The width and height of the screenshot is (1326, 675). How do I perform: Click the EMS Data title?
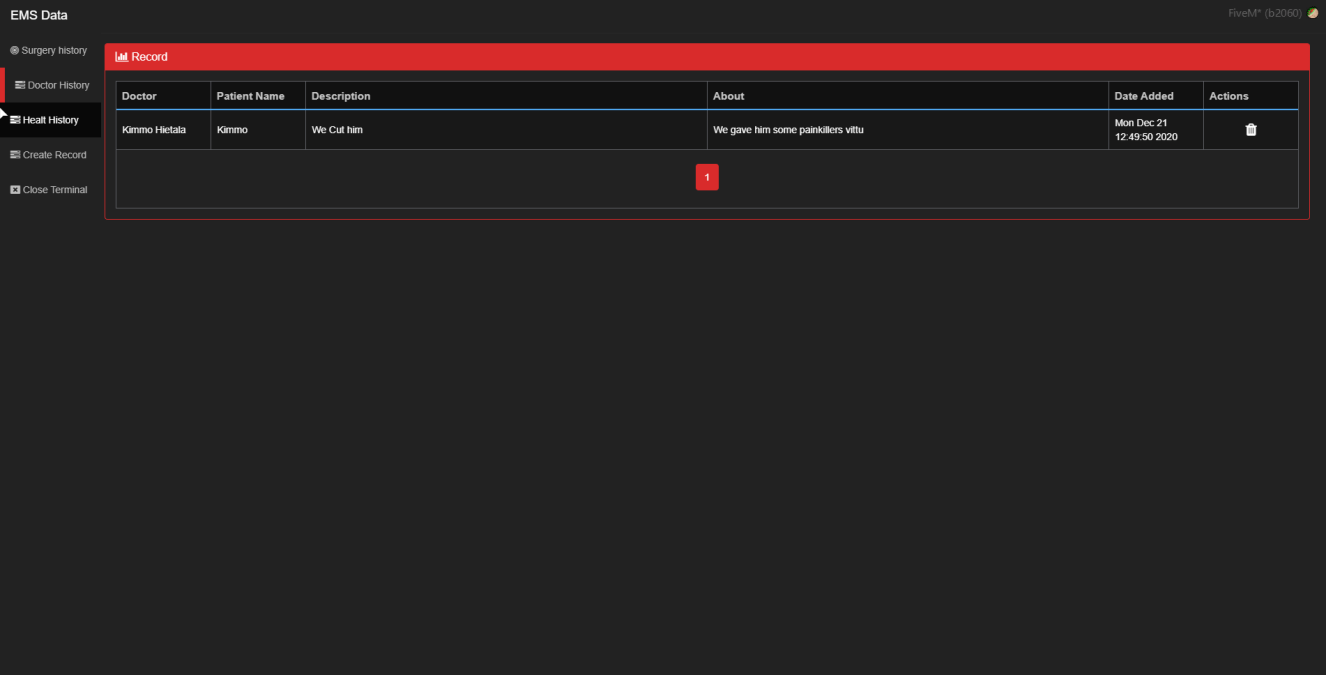[39, 15]
